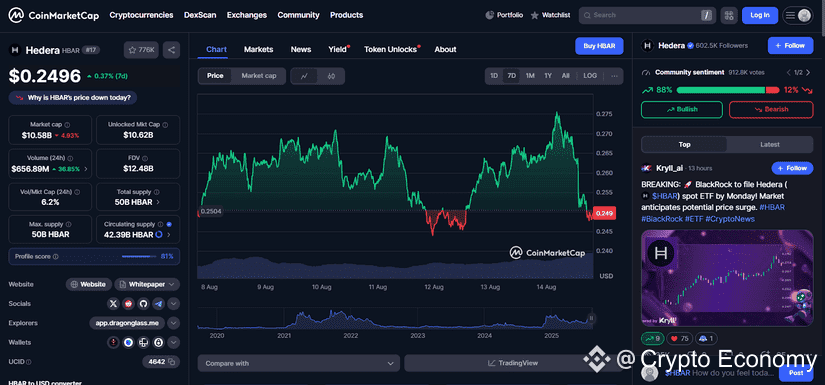Open the apps grid icon in header
Viewport: 825px width, 385px height.
(x=729, y=15)
